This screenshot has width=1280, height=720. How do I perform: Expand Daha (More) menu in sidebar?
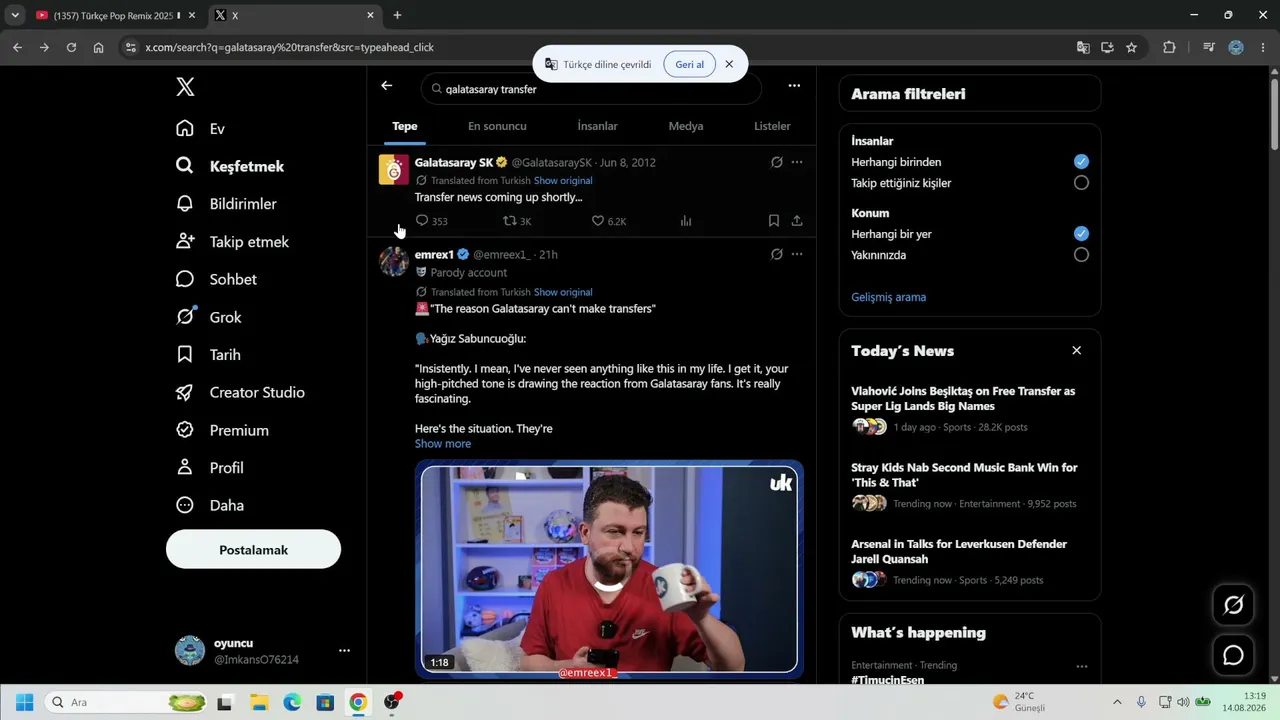210,506
